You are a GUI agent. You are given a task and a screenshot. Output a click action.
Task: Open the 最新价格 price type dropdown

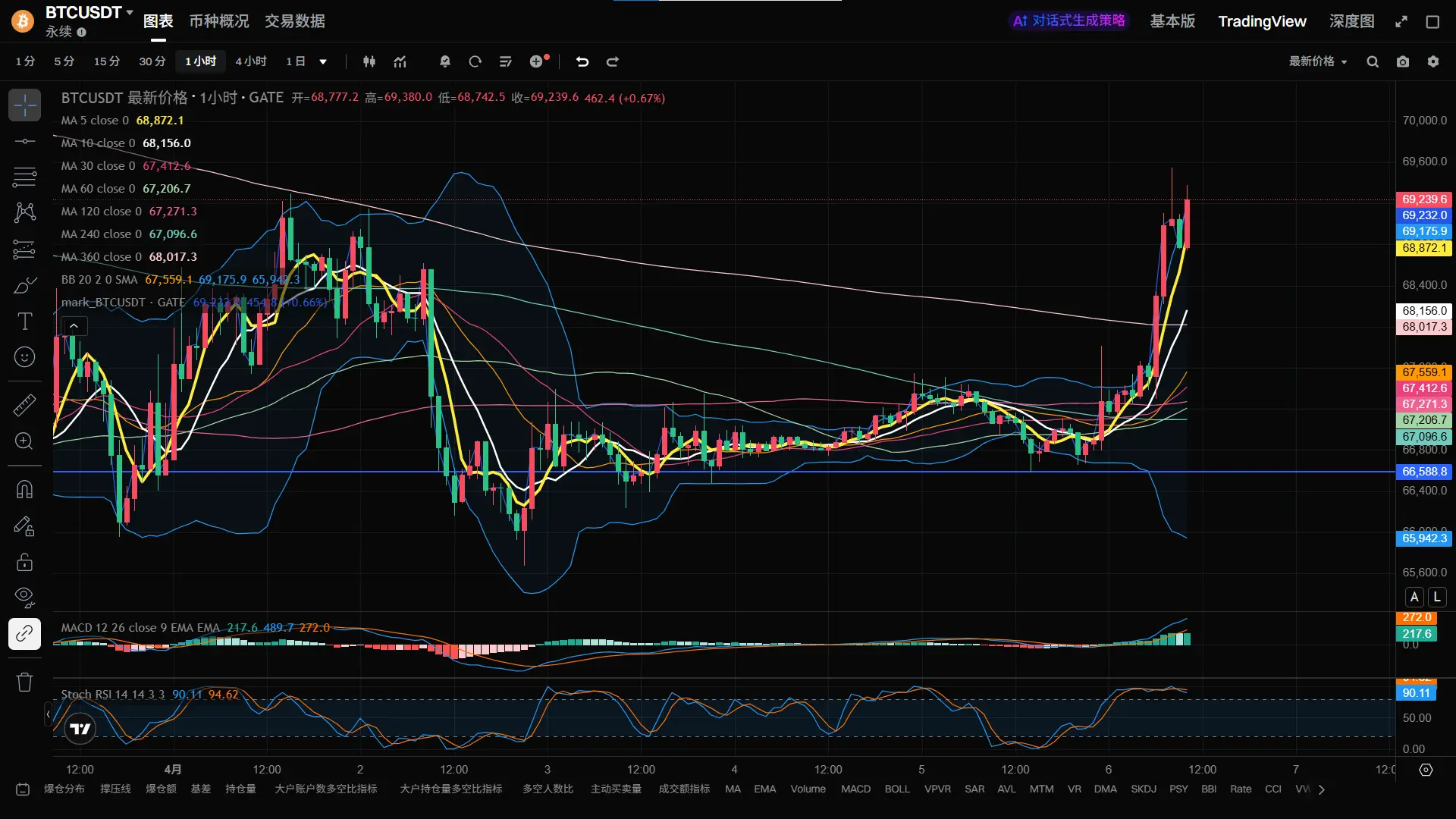click(1318, 61)
